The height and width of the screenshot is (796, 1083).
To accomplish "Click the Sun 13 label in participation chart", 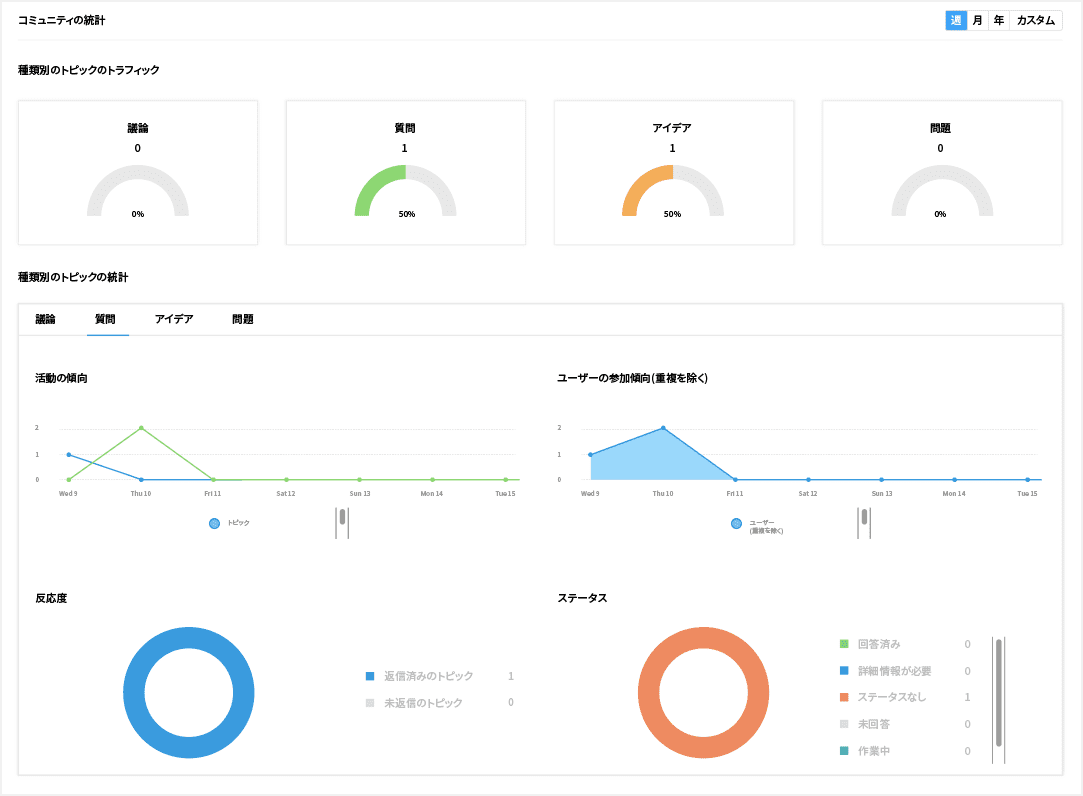I will click(882, 493).
